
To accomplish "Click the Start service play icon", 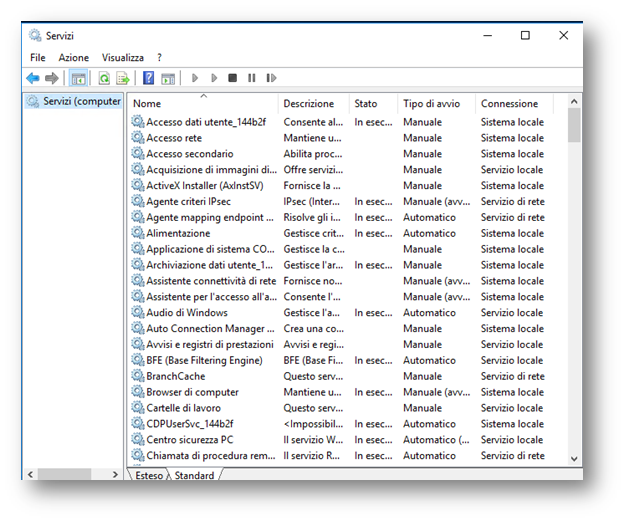I will [195, 78].
